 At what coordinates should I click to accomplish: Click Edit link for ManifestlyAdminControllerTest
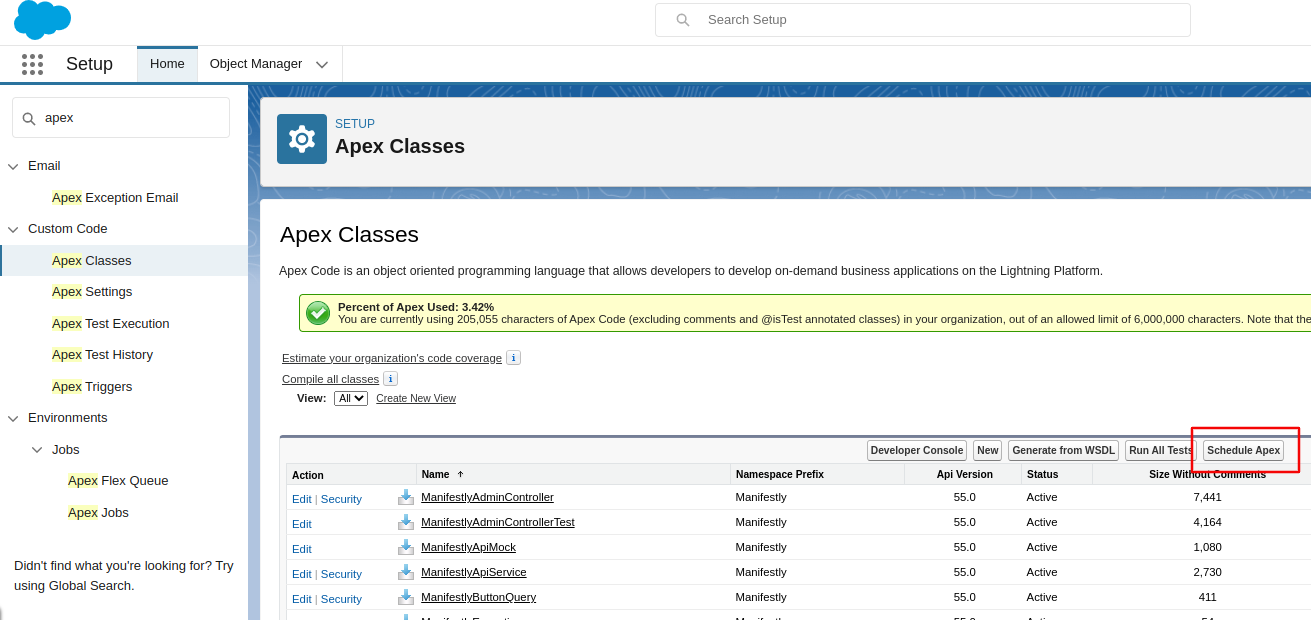[302, 524]
